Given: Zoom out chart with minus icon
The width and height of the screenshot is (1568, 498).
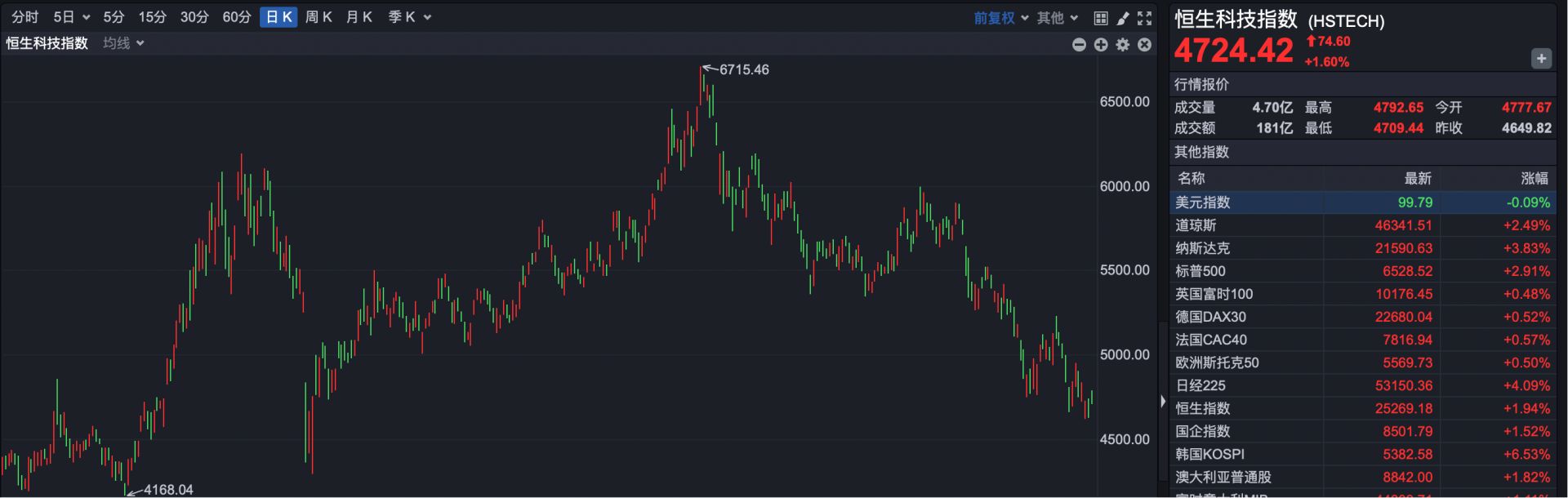Looking at the screenshot, I should point(1079,45).
